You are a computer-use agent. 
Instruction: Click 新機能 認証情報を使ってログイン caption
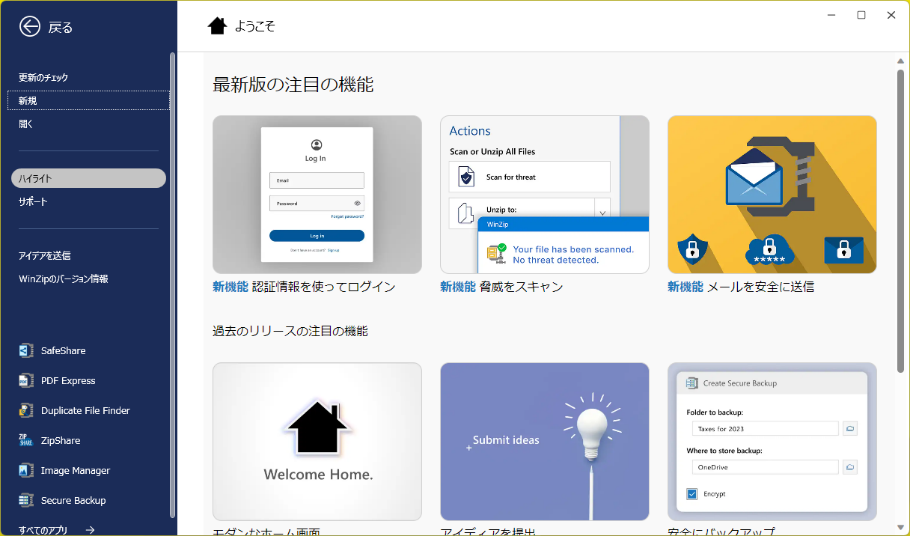(x=304, y=287)
